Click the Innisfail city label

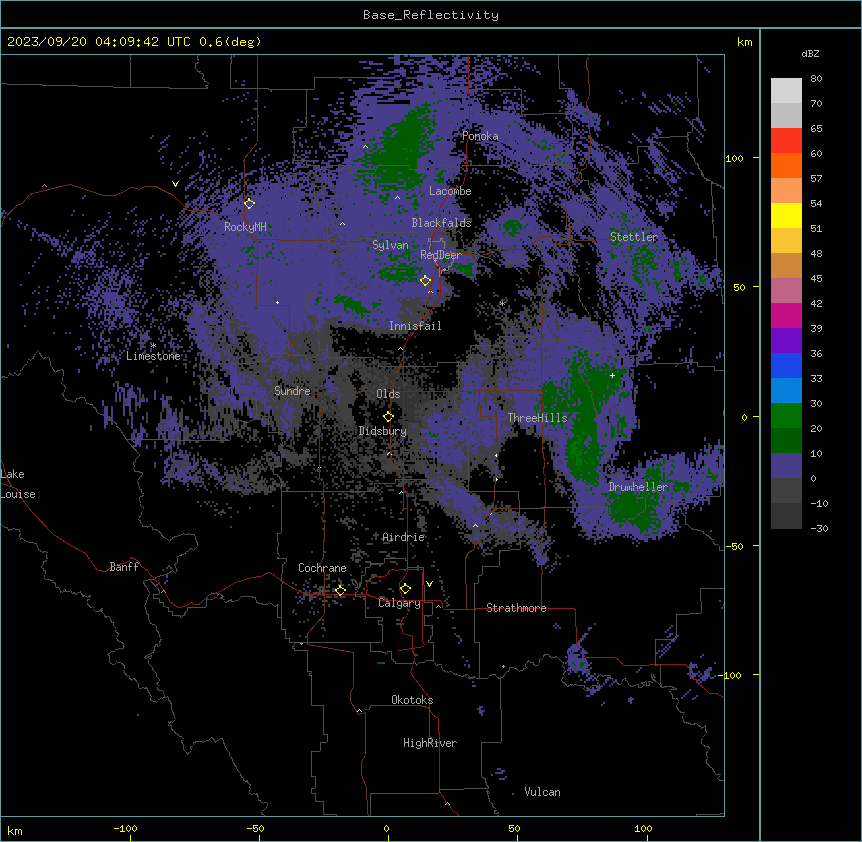[x=415, y=326]
